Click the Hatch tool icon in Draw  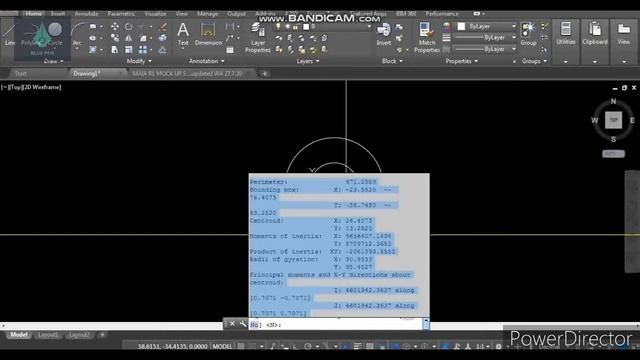coord(93,50)
